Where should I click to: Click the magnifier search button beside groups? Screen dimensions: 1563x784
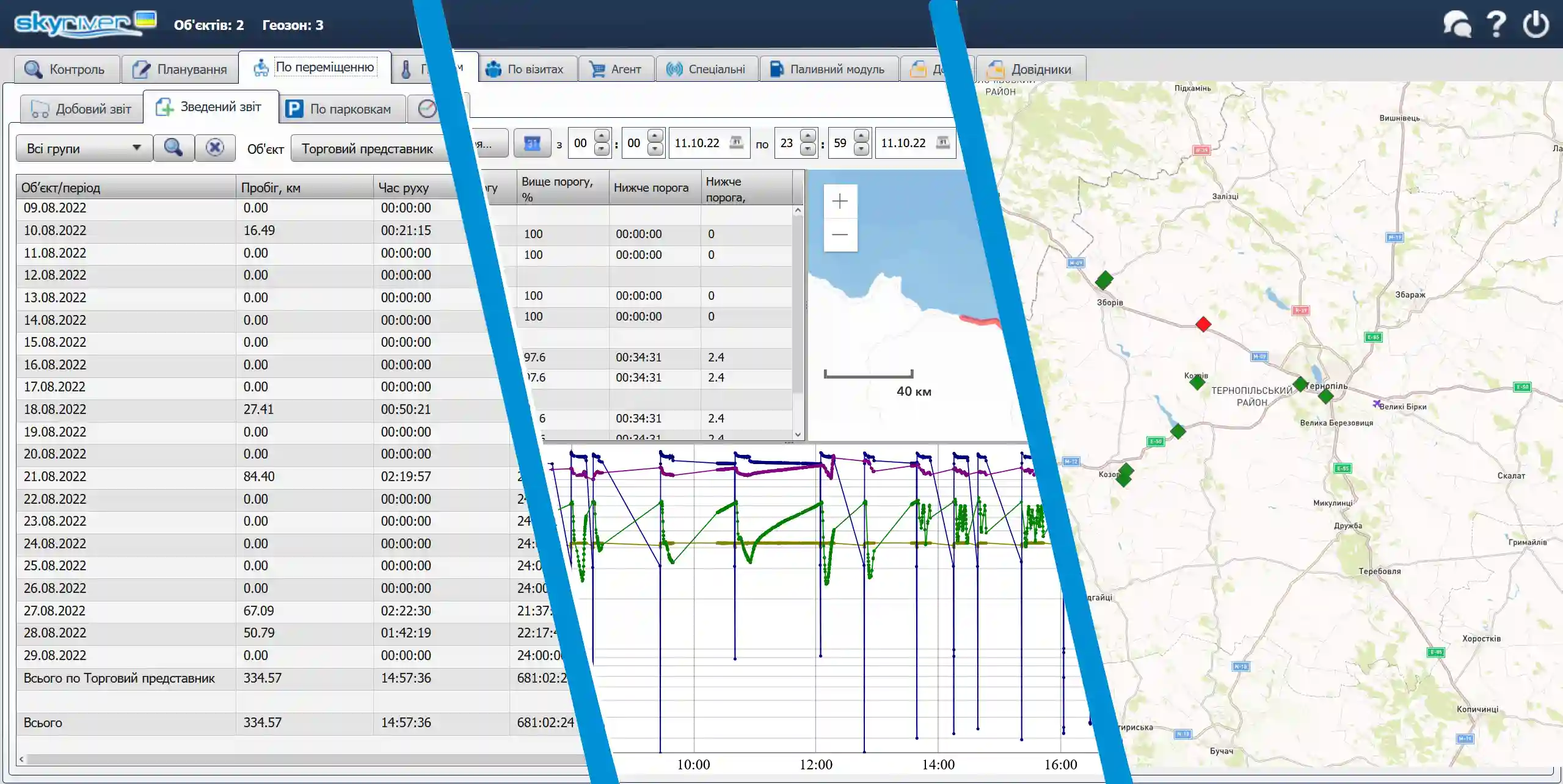click(x=173, y=148)
